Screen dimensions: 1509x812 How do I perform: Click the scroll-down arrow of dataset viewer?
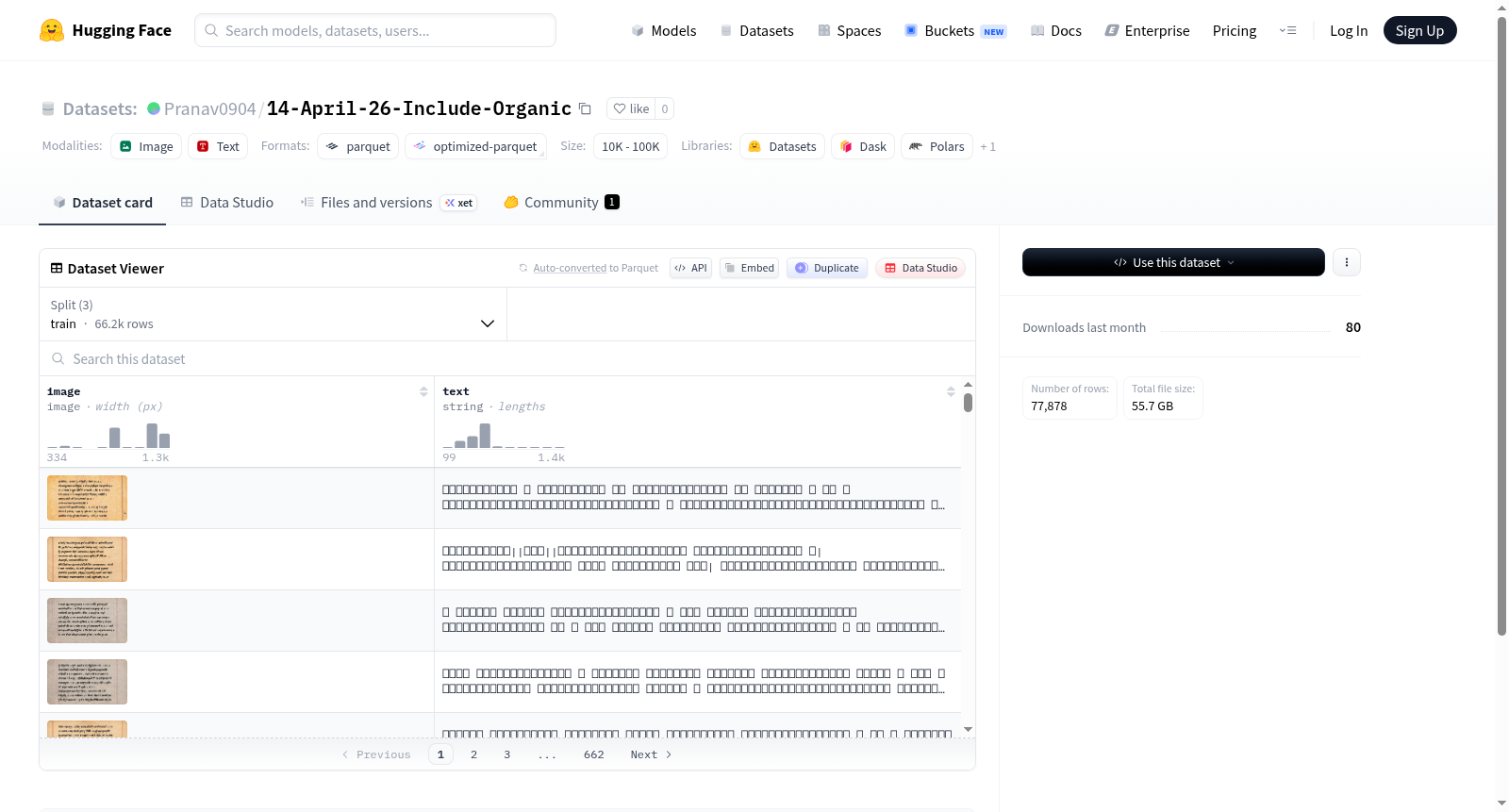pos(968,730)
